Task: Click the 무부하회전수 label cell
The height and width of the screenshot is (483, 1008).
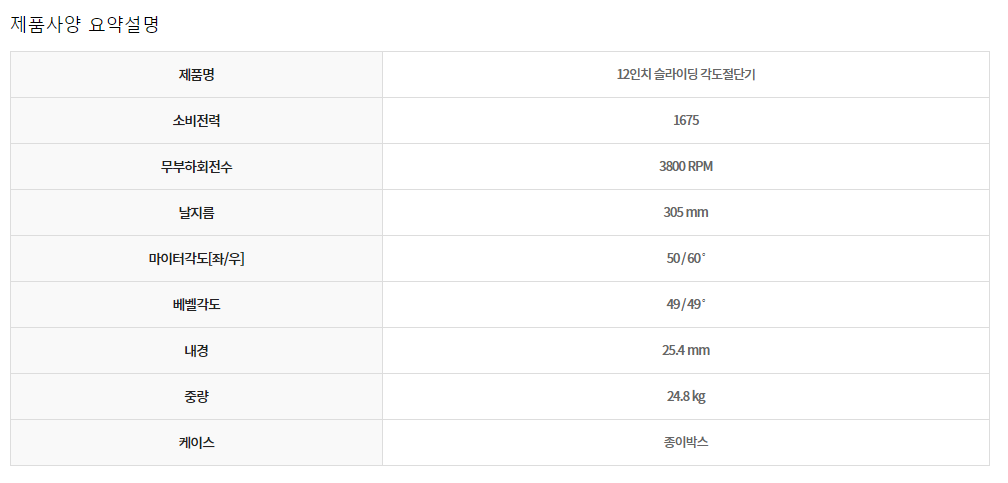Action: [196, 167]
